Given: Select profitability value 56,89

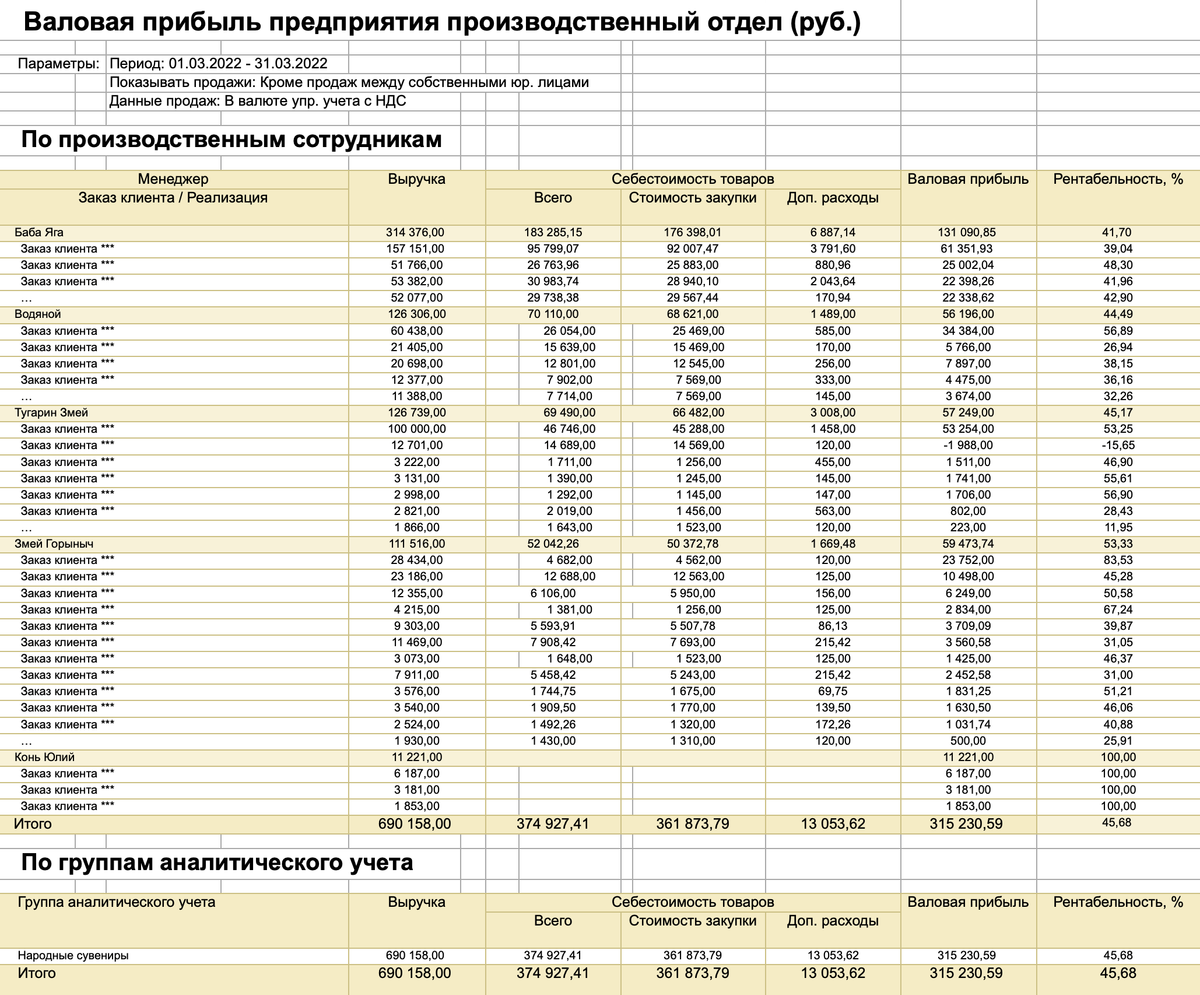Looking at the screenshot, I should tap(1117, 330).
